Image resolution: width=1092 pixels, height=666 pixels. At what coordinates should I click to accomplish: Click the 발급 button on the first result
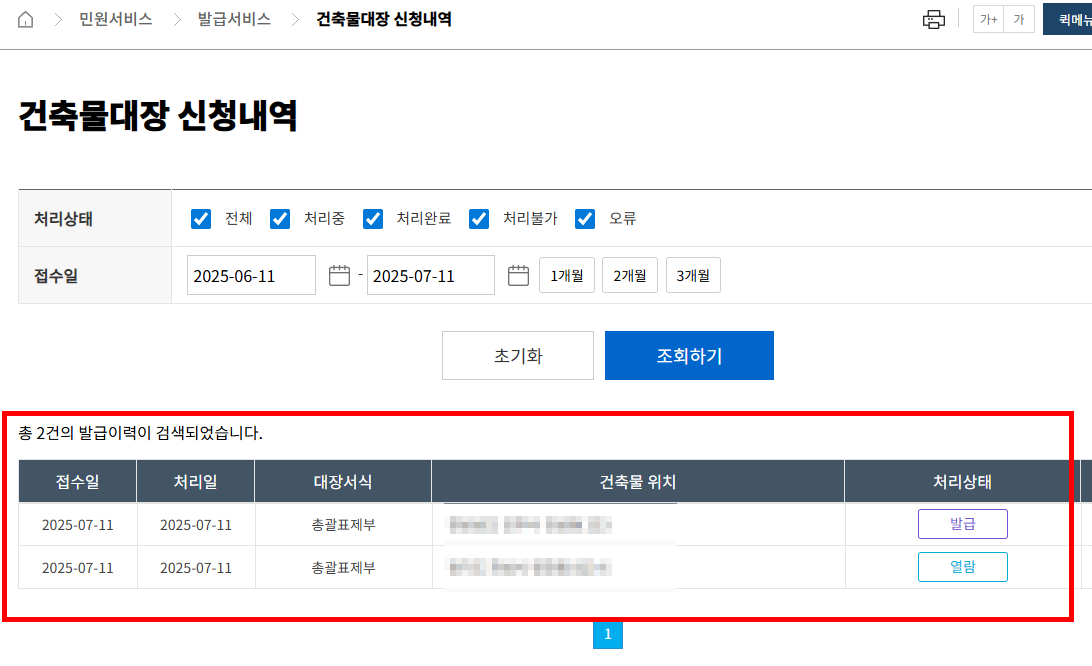tap(962, 523)
